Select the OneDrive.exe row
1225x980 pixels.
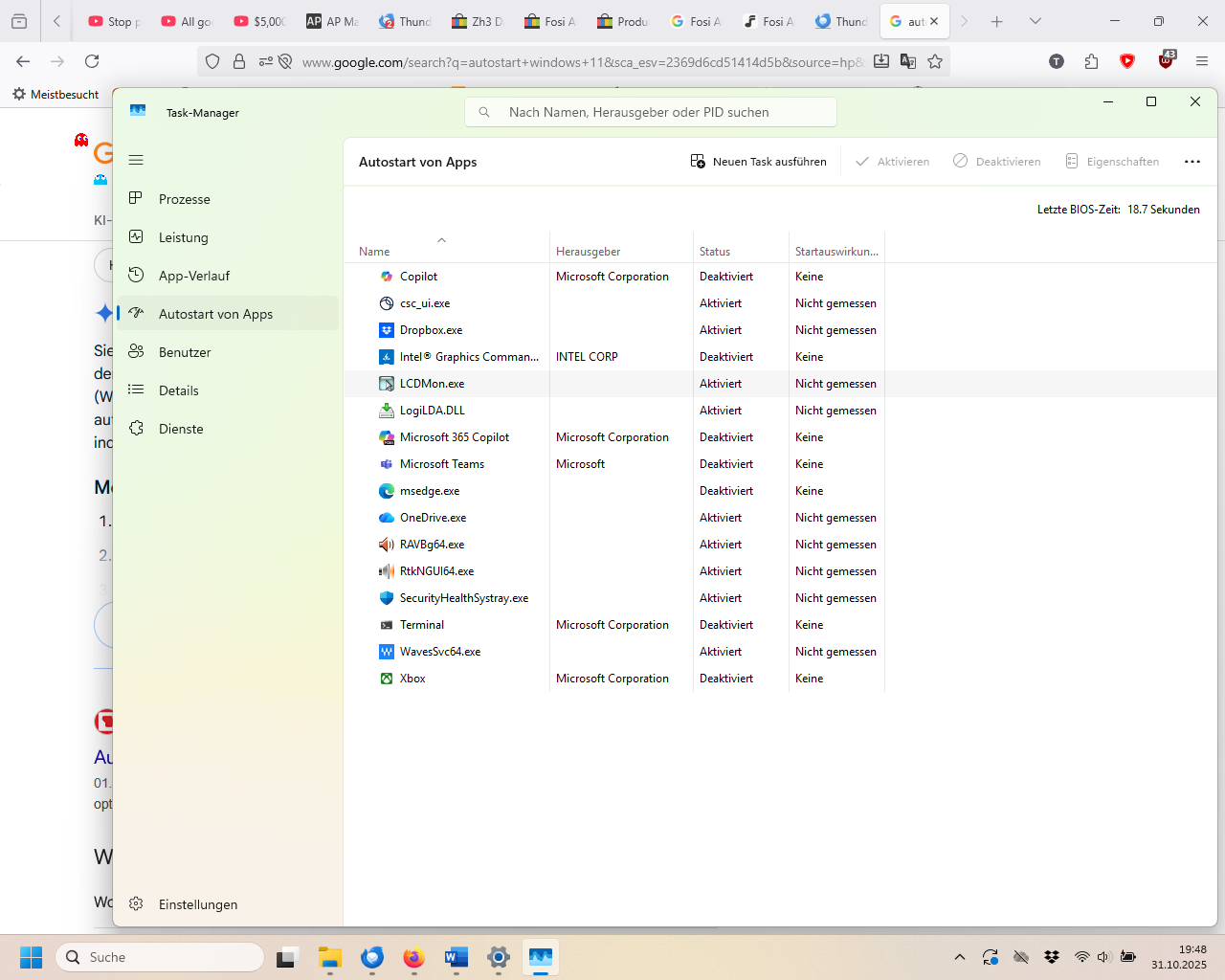tap(433, 518)
